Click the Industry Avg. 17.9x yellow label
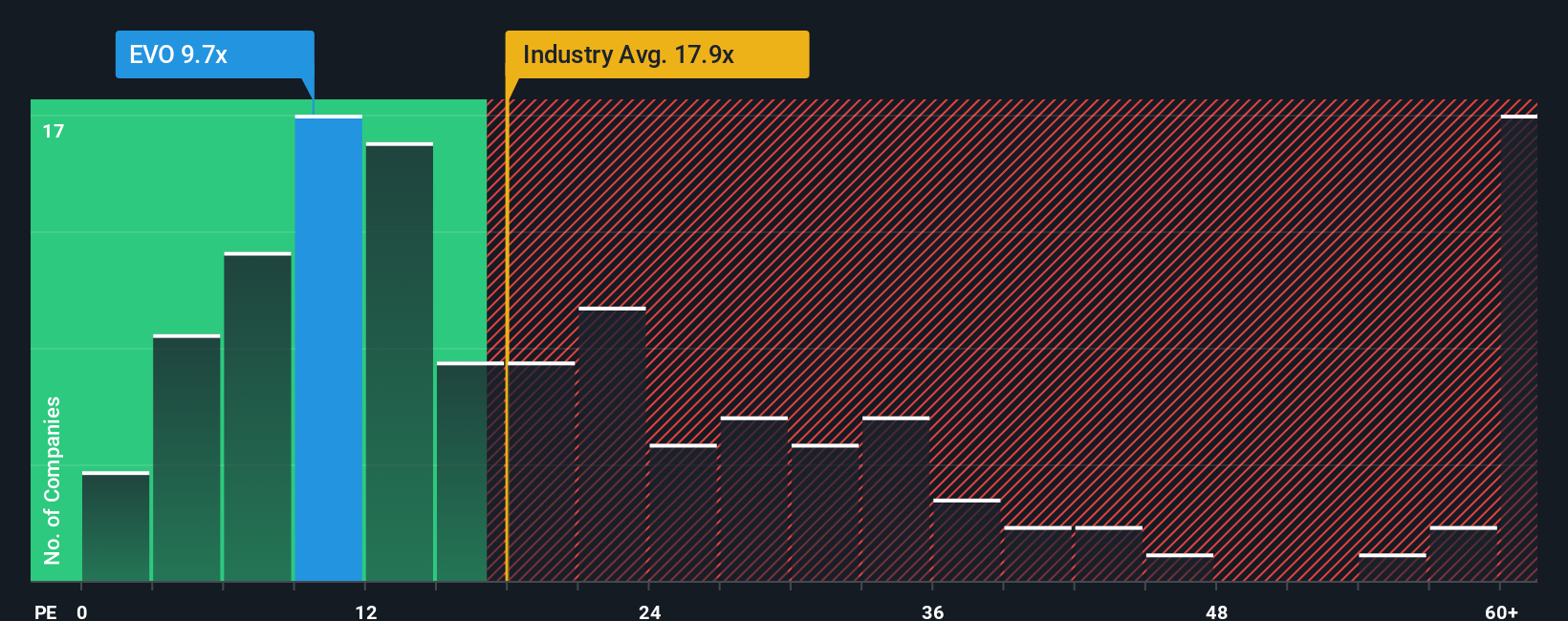Viewport: 1568px width, 621px height. click(657, 54)
